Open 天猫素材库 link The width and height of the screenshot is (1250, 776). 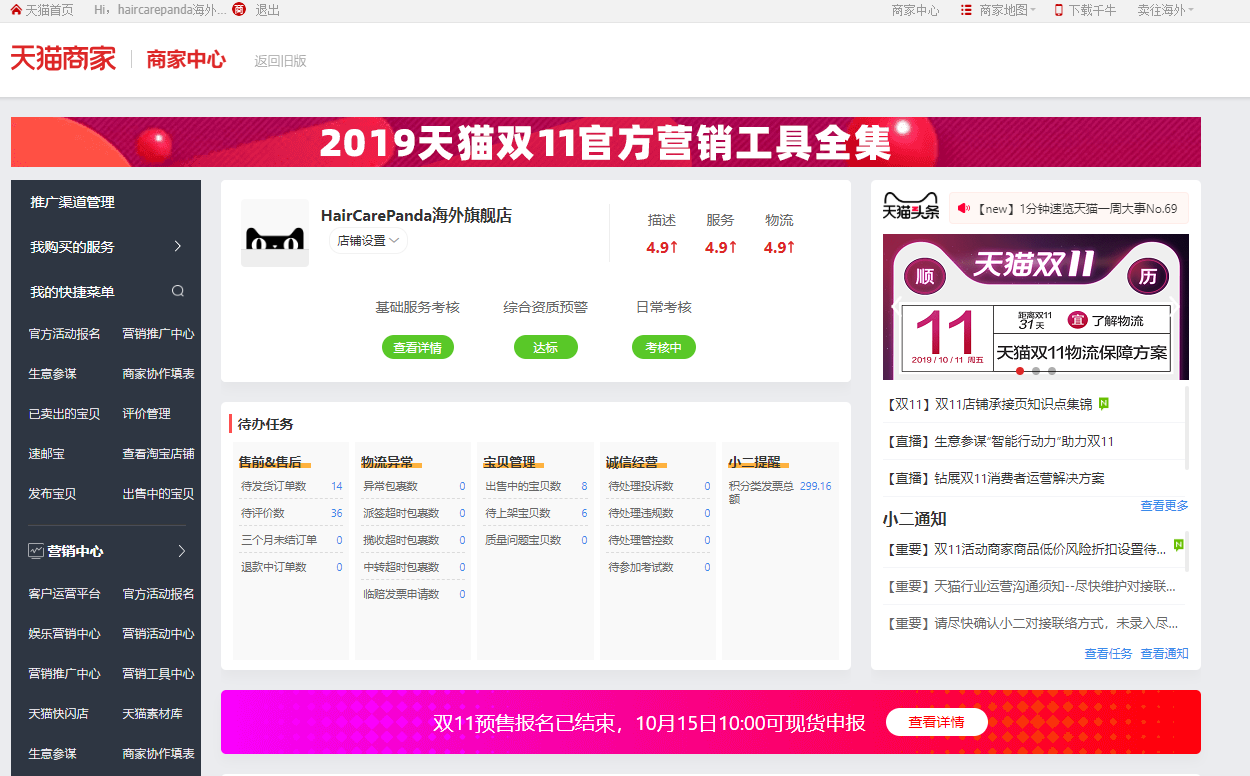153,713
